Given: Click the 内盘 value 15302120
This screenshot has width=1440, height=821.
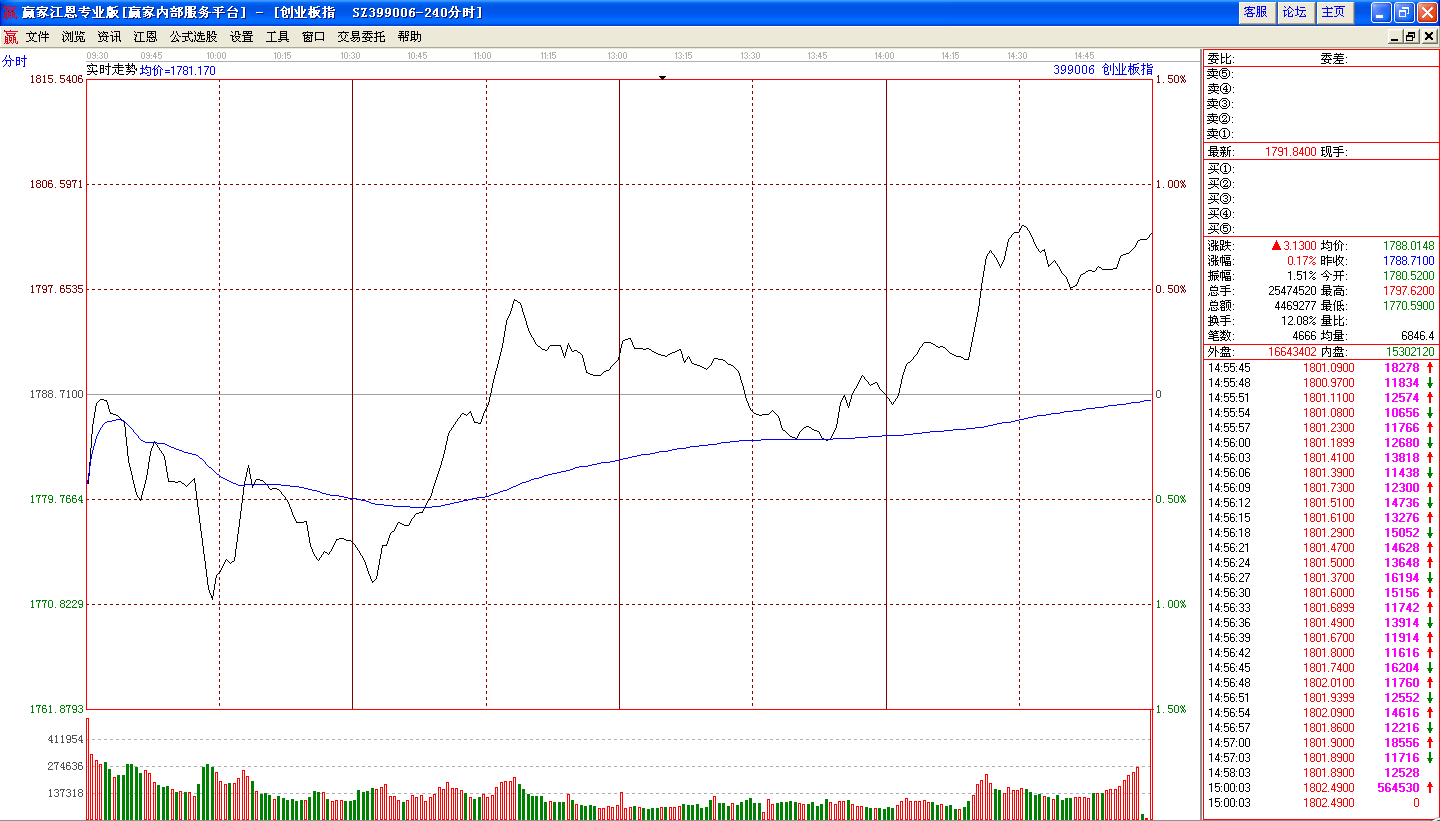Looking at the screenshot, I should (1411, 351).
